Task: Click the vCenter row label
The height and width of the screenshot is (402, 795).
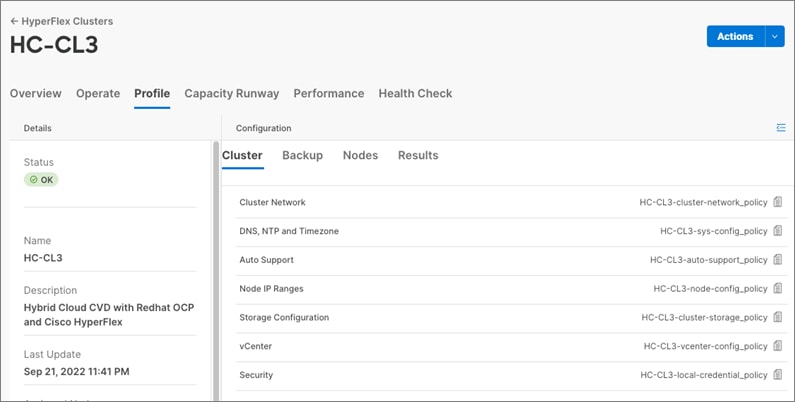Action: pyautogui.click(x=256, y=346)
